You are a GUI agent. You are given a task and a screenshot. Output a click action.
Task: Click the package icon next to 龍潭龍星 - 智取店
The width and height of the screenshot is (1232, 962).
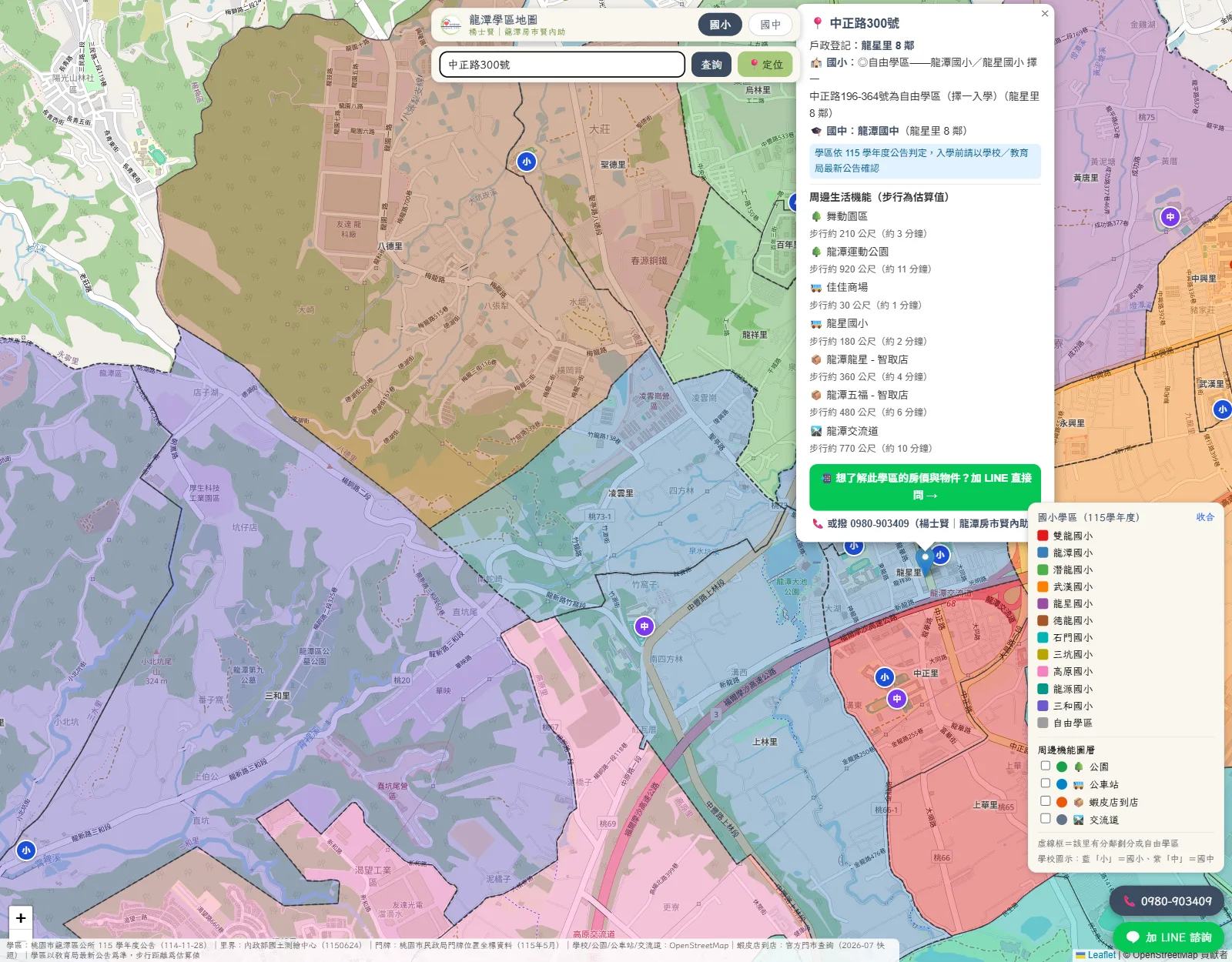(816, 359)
